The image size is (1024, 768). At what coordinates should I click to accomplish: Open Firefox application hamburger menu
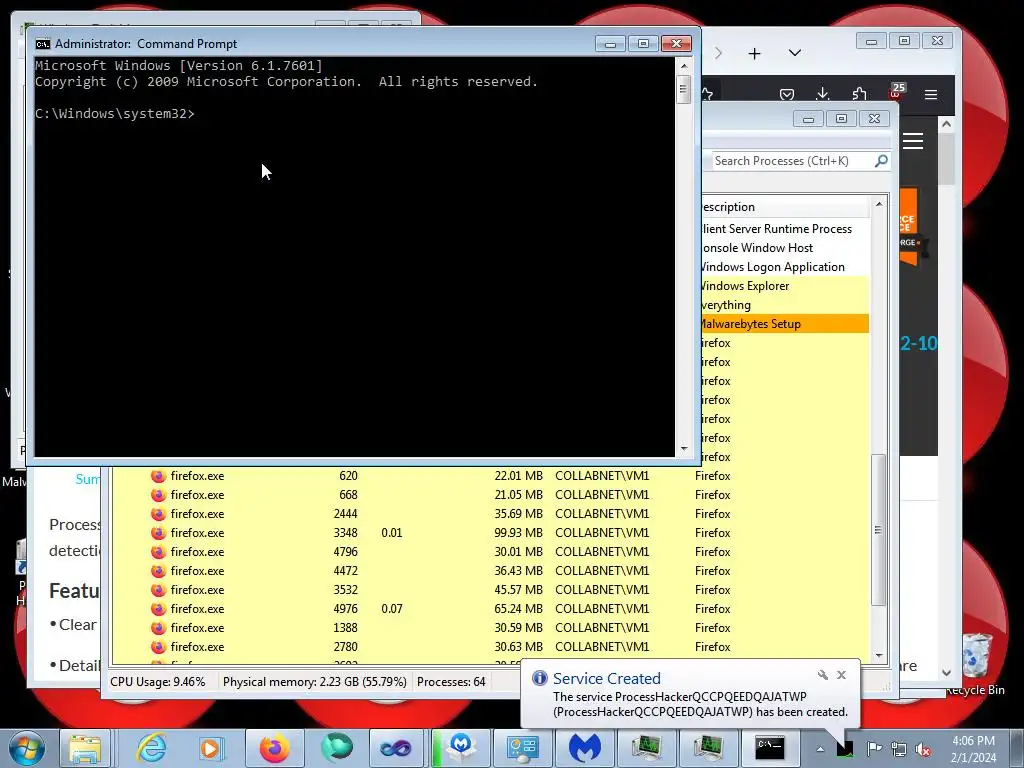pyautogui.click(x=931, y=95)
